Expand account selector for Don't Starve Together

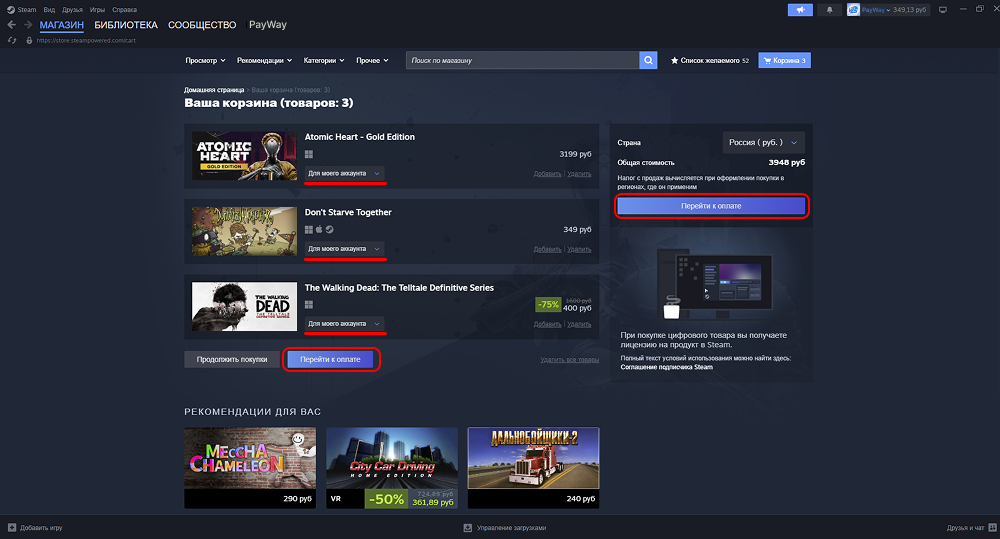click(344, 249)
